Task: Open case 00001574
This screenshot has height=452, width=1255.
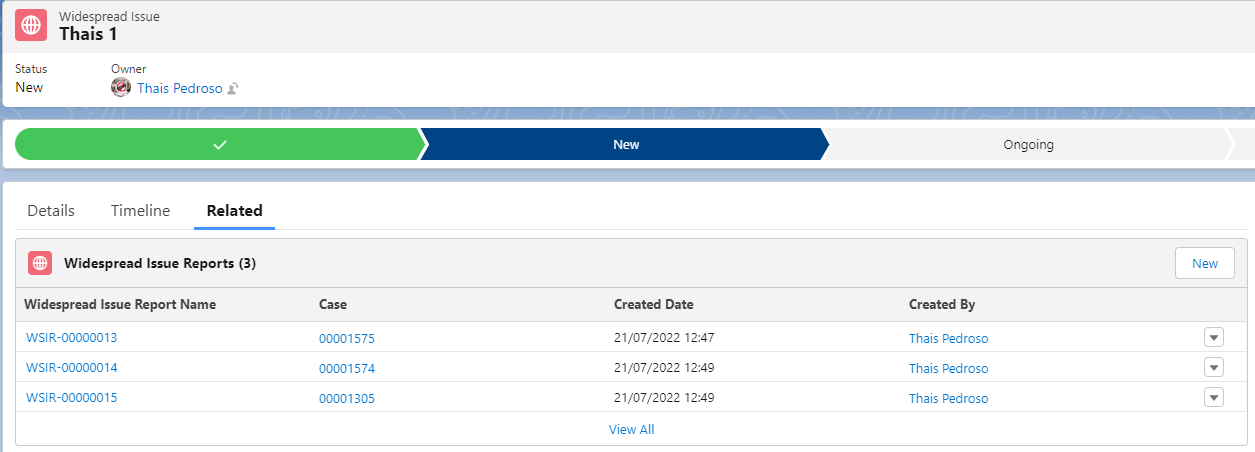Action: point(347,369)
